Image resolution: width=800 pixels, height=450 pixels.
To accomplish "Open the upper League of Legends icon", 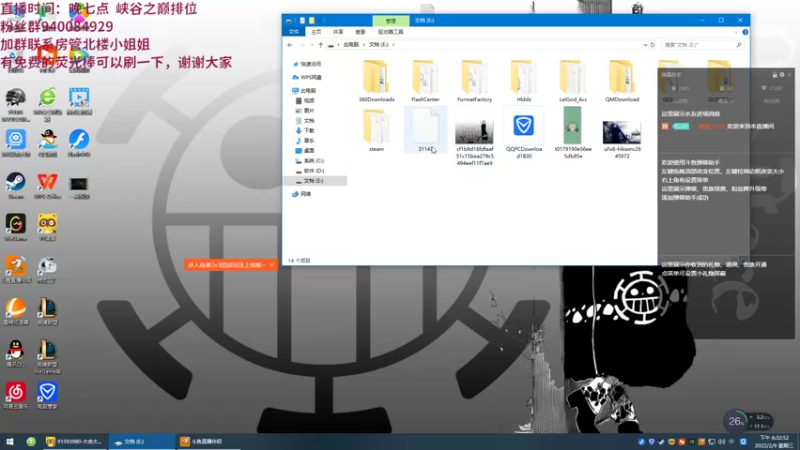I will [x=47, y=310].
